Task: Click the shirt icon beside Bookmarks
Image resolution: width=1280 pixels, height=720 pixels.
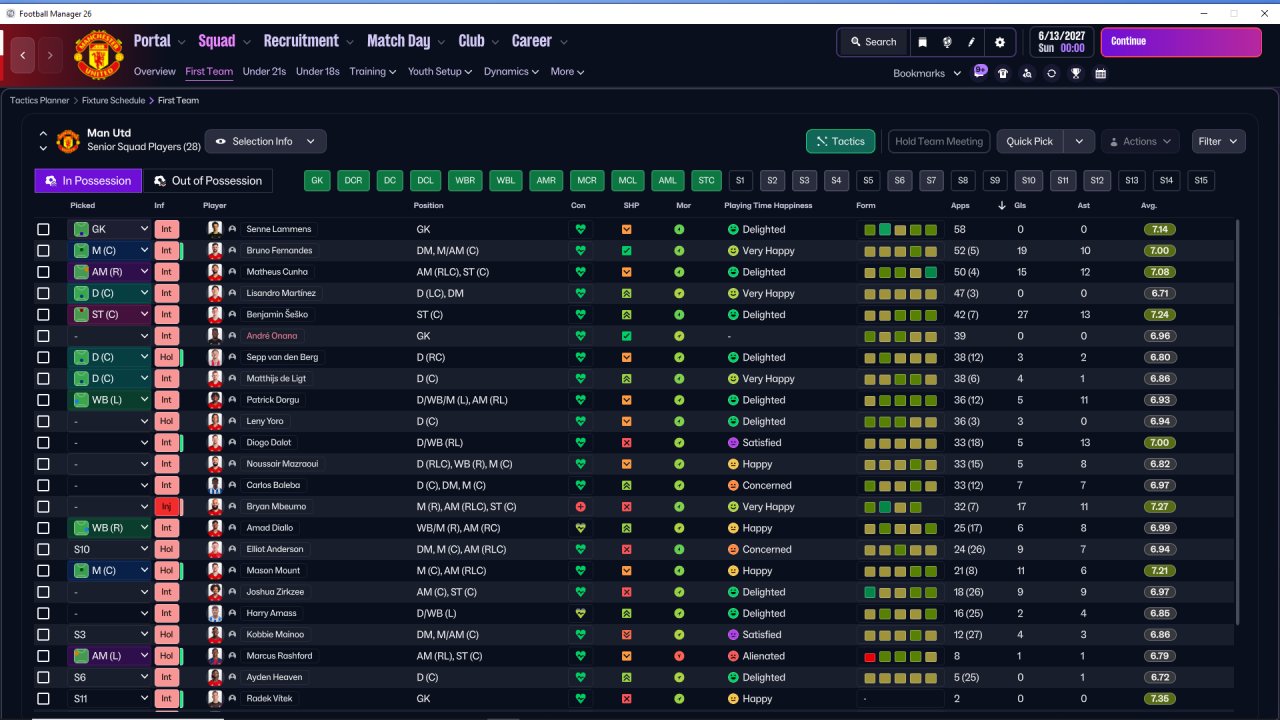Action: [x=1003, y=73]
